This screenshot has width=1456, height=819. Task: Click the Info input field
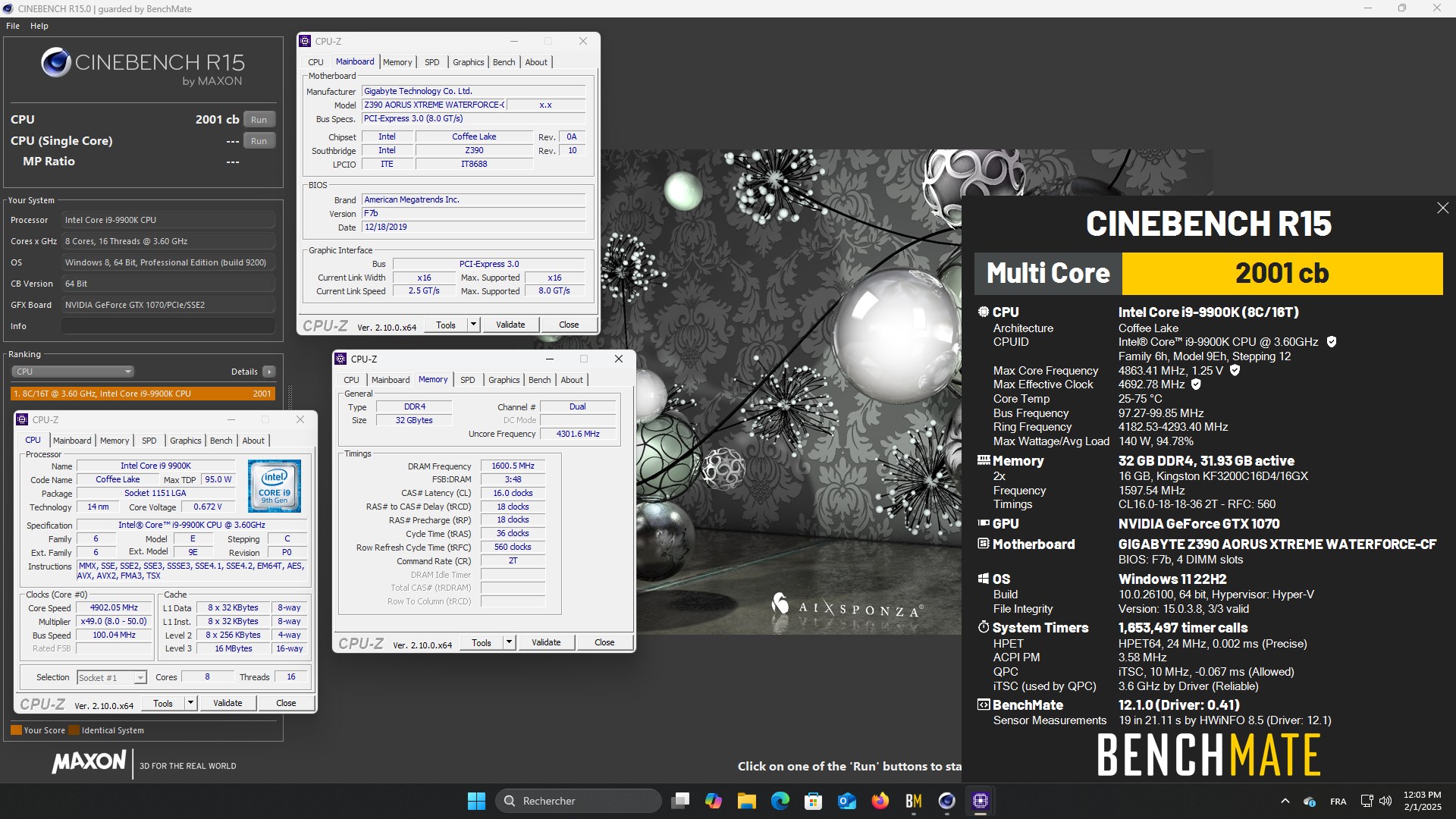coord(168,326)
